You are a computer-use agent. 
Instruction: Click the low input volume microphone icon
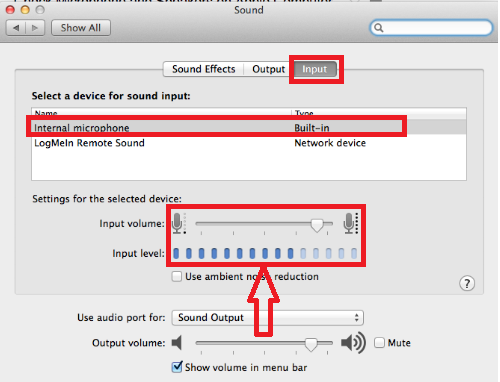[x=178, y=223]
